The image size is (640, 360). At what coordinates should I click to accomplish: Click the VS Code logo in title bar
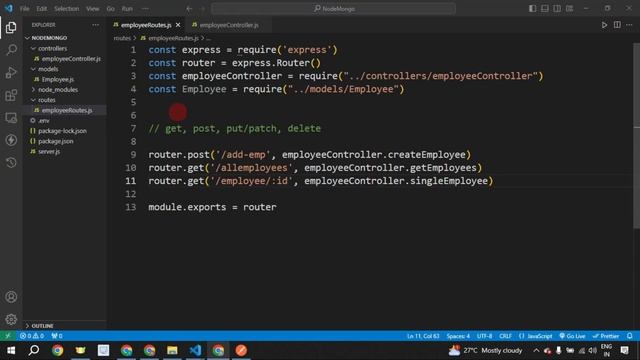coord(9,9)
